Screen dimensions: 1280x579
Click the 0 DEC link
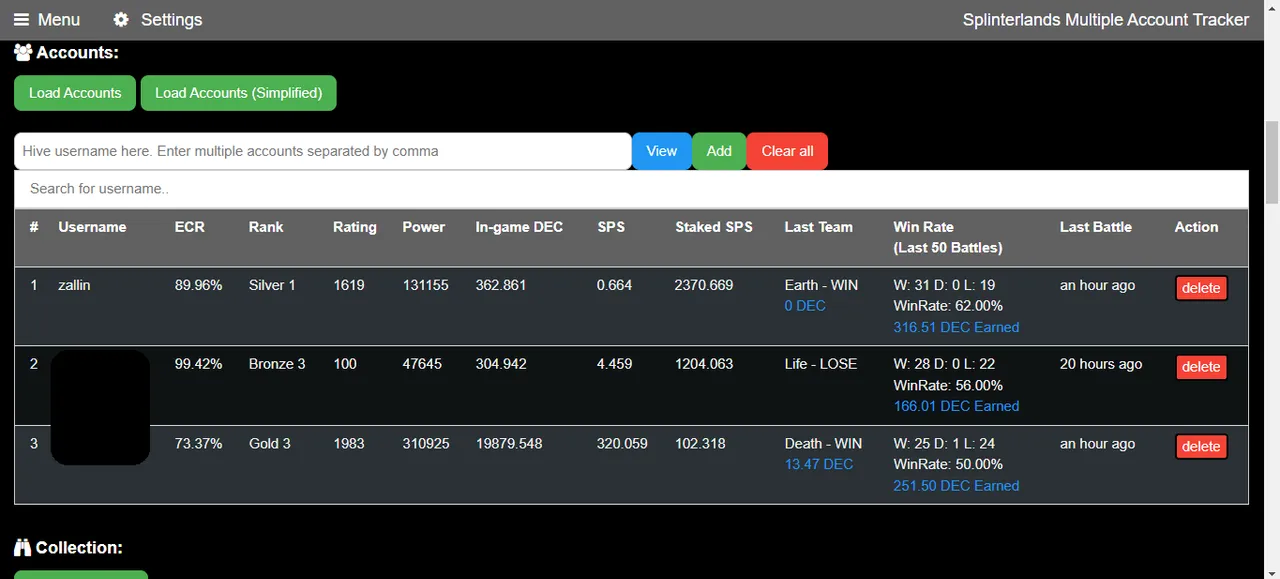(805, 306)
